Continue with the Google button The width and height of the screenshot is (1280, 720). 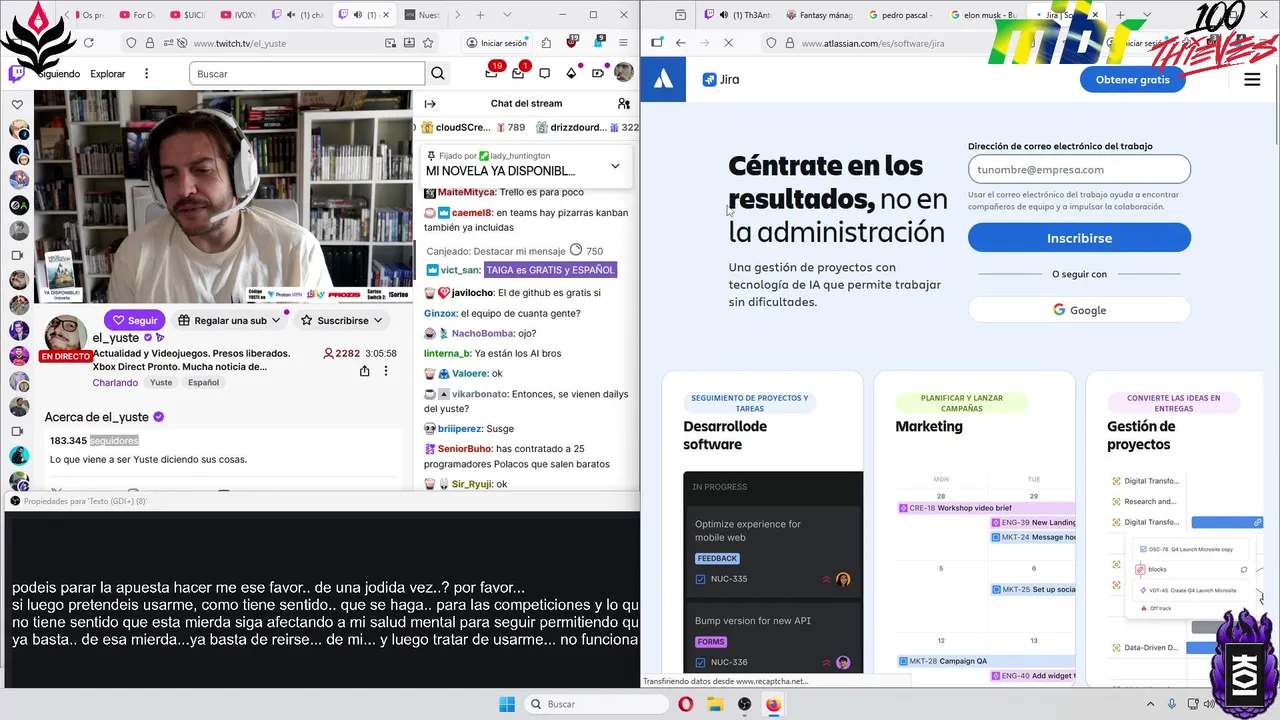point(1079,310)
